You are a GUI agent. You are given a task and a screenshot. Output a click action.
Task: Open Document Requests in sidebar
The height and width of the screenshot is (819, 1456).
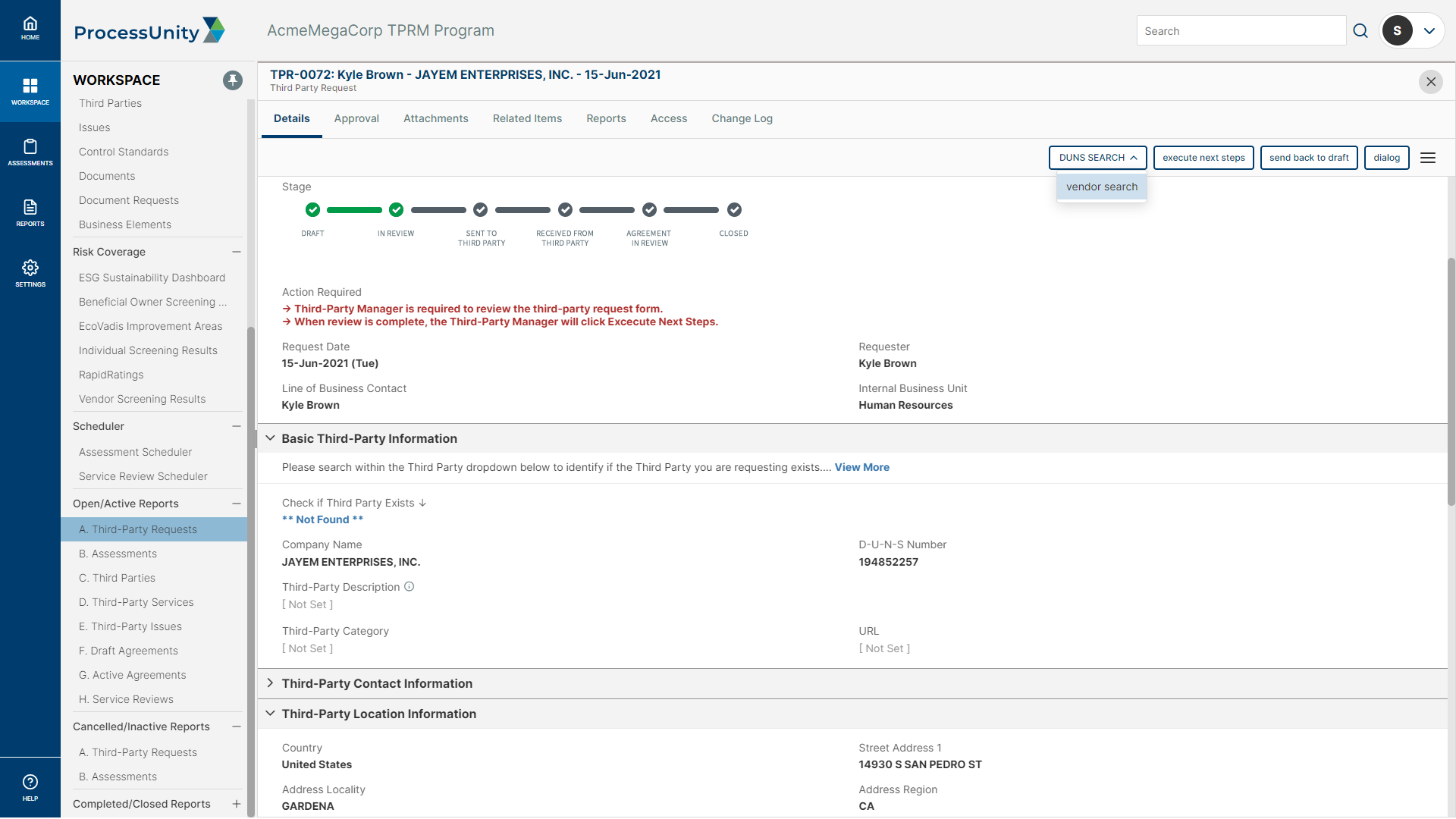129,200
